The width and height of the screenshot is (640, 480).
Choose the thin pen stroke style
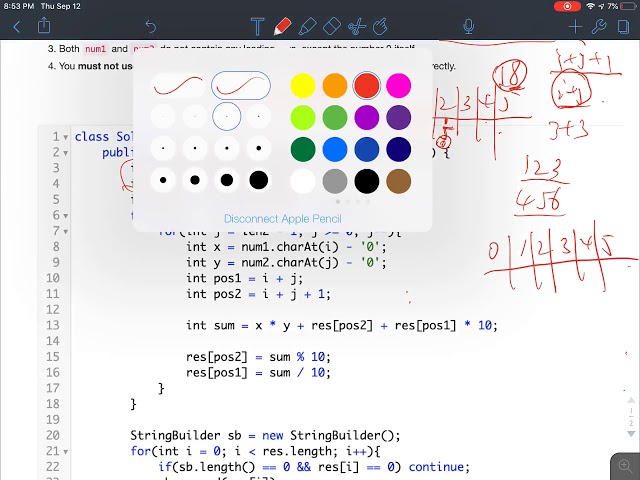tap(178, 86)
